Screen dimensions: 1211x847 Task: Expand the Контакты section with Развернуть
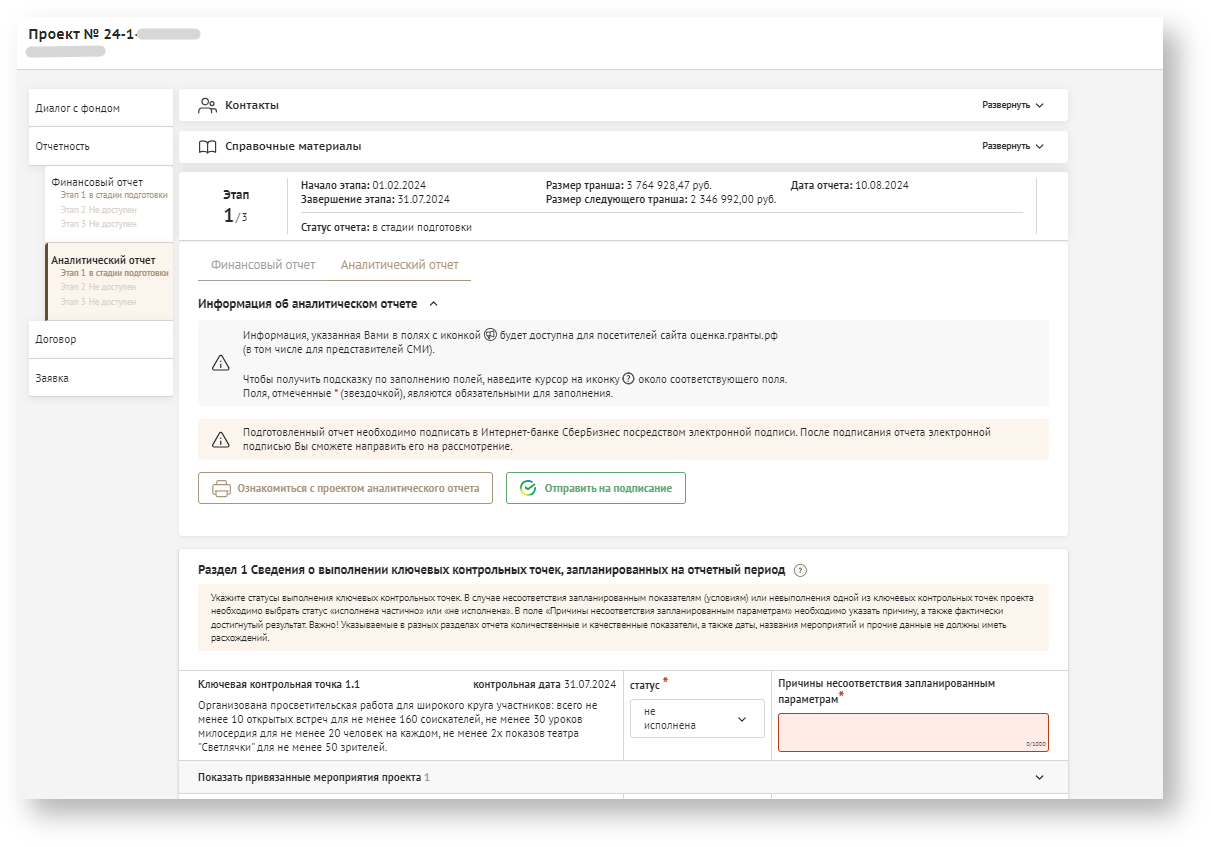point(1012,105)
